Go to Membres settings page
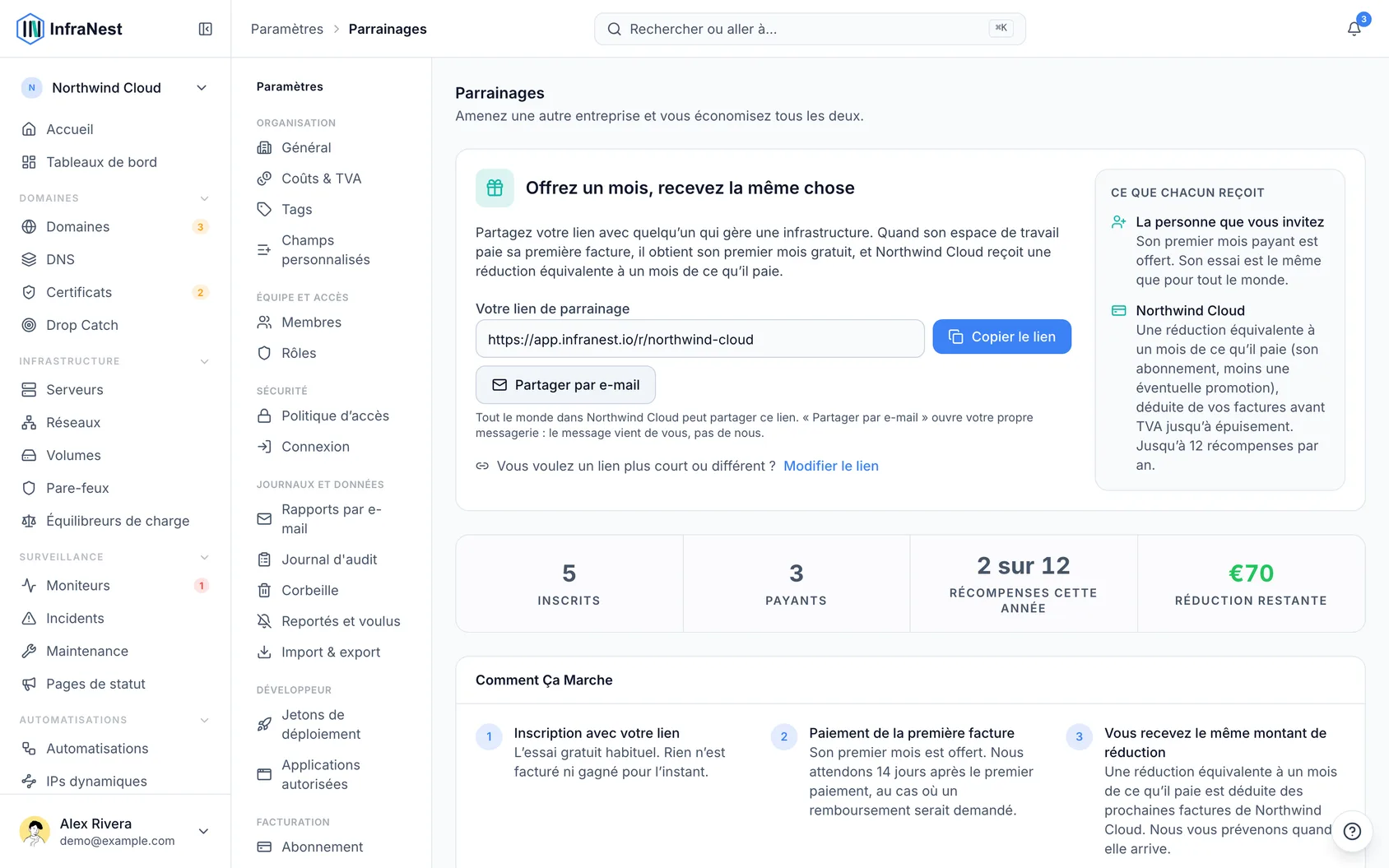 (x=332, y=322)
